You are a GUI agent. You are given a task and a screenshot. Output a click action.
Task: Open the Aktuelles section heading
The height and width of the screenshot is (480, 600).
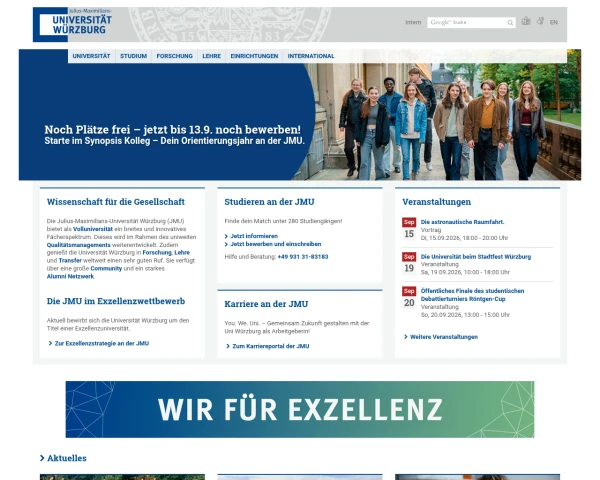tap(67, 458)
